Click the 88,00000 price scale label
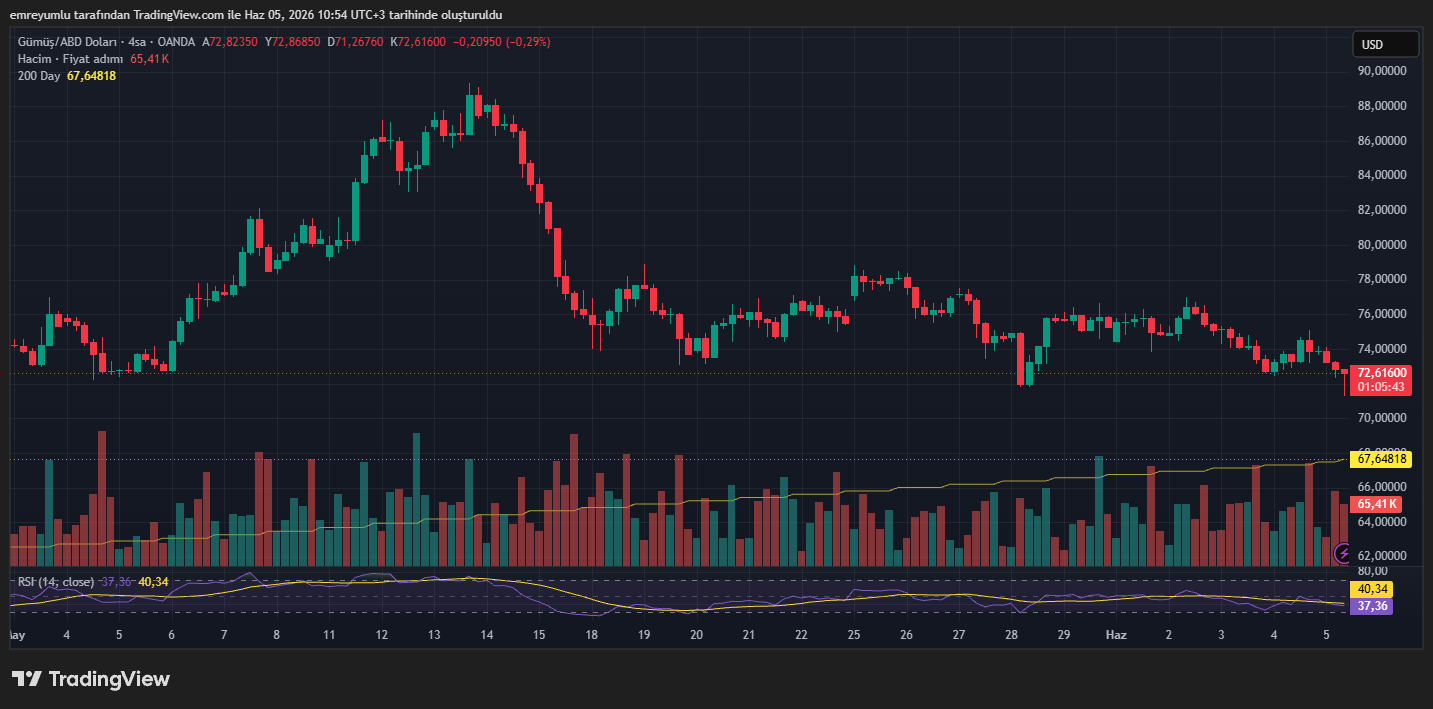Image resolution: width=1433 pixels, height=709 pixels. click(x=1380, y=106)
